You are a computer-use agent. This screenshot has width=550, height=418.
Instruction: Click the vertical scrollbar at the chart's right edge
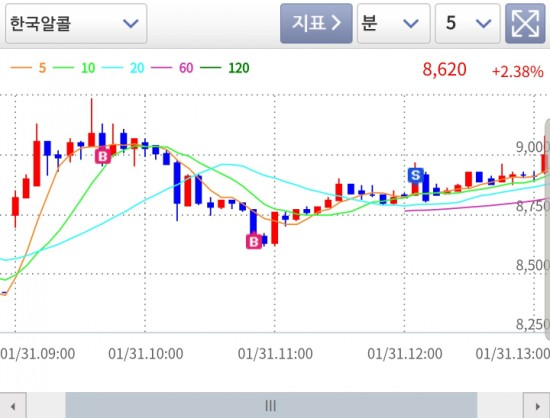(x=547, y=230)
